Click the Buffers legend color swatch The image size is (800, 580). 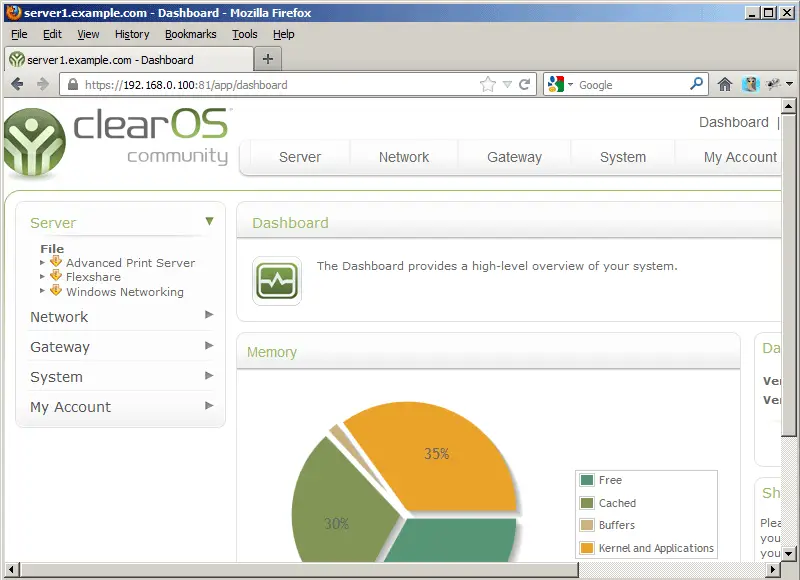pos(587,525)
